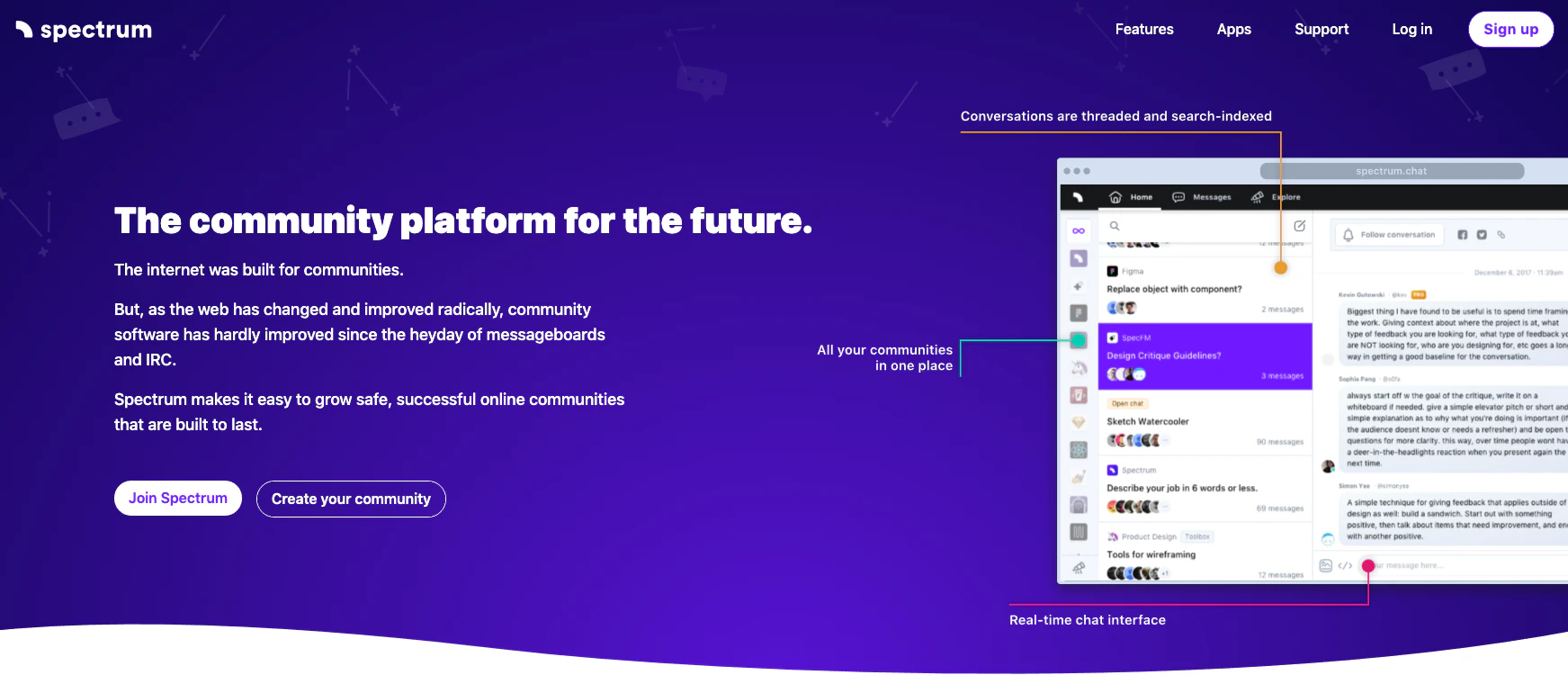Click Sophia Pang author name
The width and height of the screenshot is (1568, 684).
click(x=1357, y=379)
